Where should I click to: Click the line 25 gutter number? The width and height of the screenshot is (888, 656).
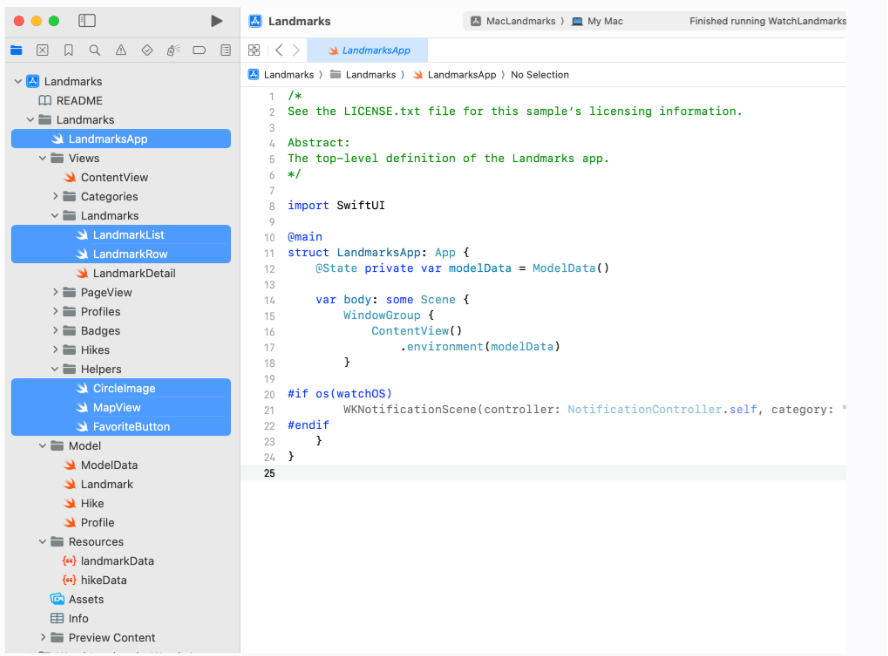(x=270, y=473)
